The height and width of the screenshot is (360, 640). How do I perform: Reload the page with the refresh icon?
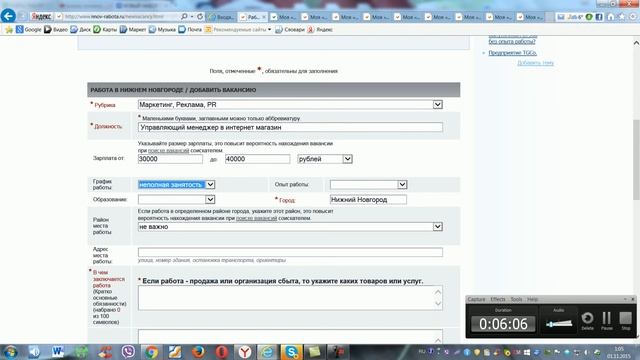200,17
